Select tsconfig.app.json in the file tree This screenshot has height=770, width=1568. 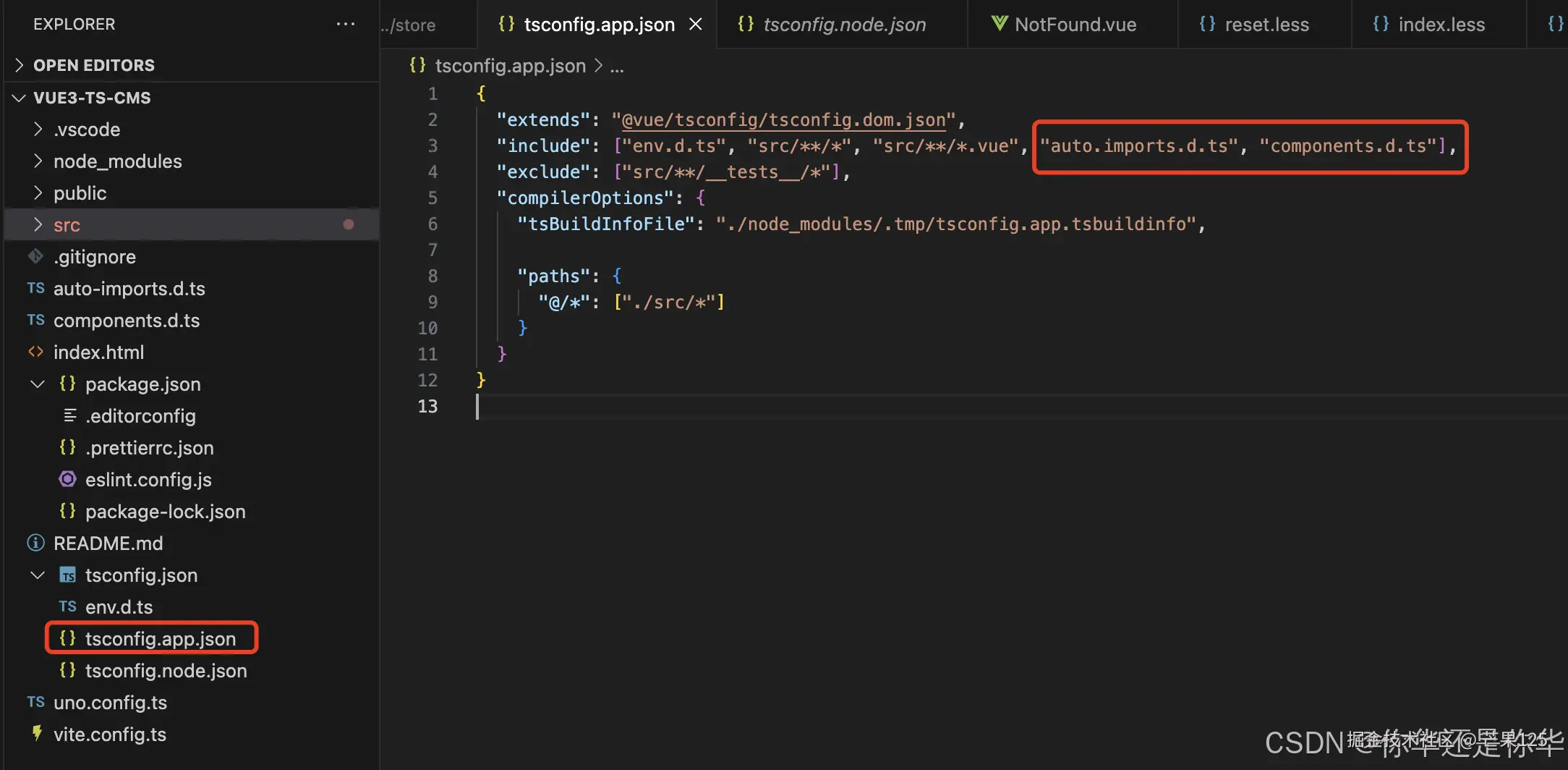tap(161, 638)
